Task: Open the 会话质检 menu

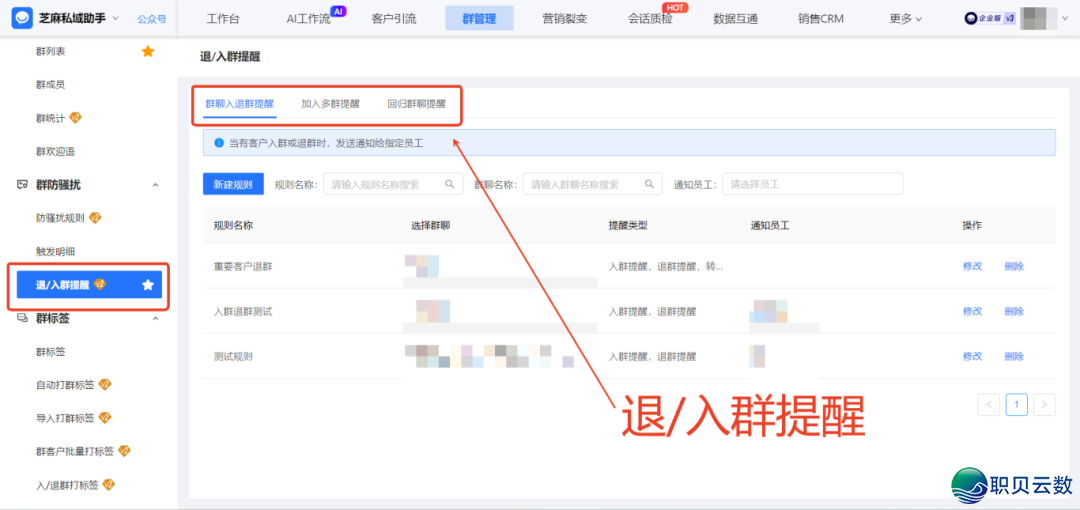Action: tap(650, 19)
